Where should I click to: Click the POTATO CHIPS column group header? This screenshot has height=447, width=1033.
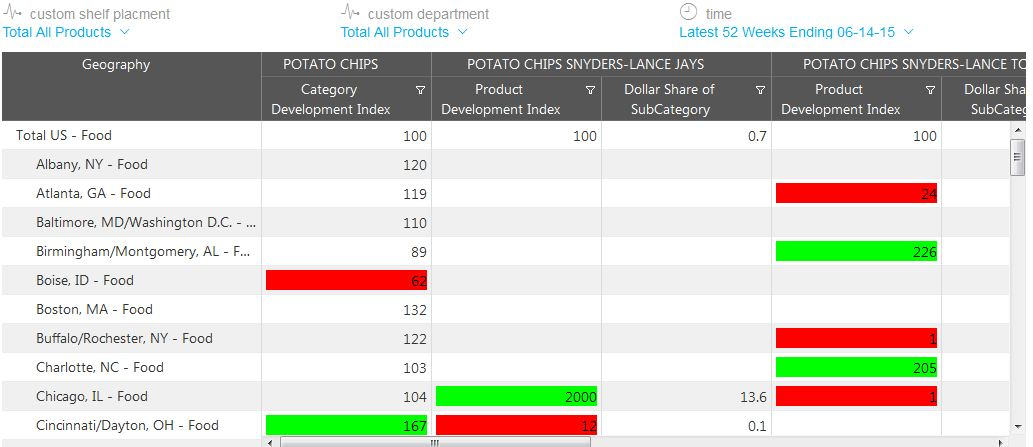(330, 64)
